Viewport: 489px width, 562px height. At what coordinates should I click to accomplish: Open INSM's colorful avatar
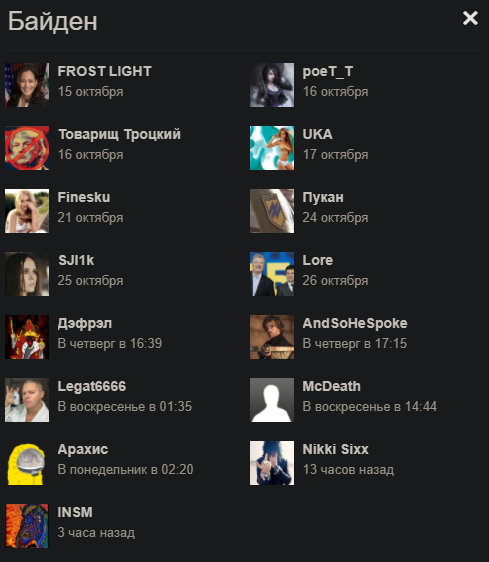coord(27,526)
